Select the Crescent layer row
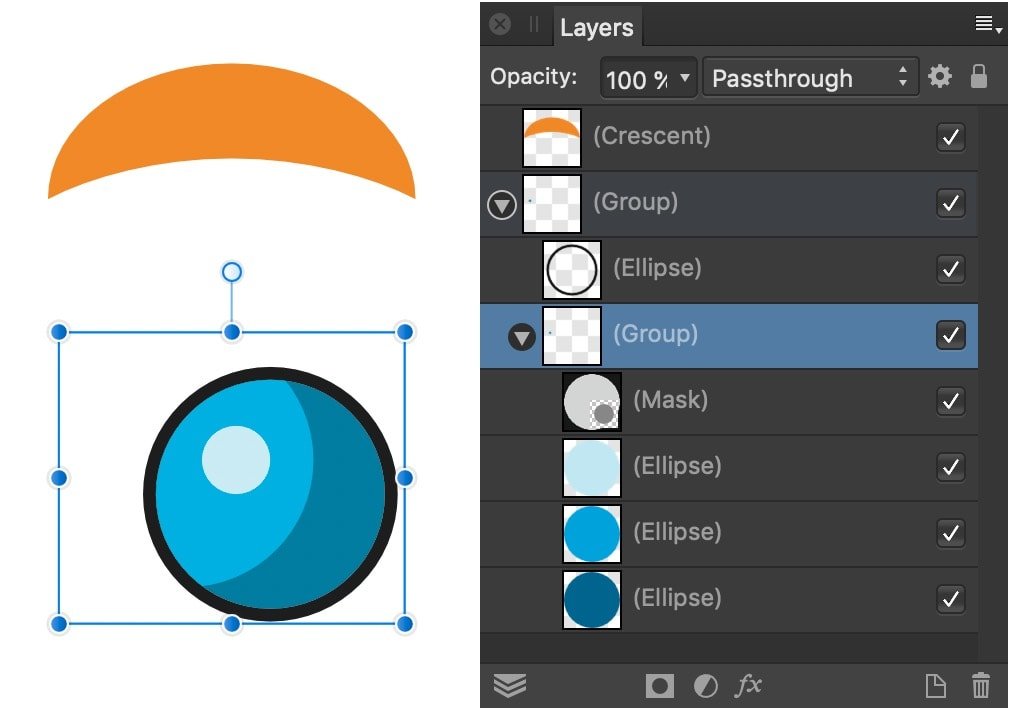 [729, 137]
